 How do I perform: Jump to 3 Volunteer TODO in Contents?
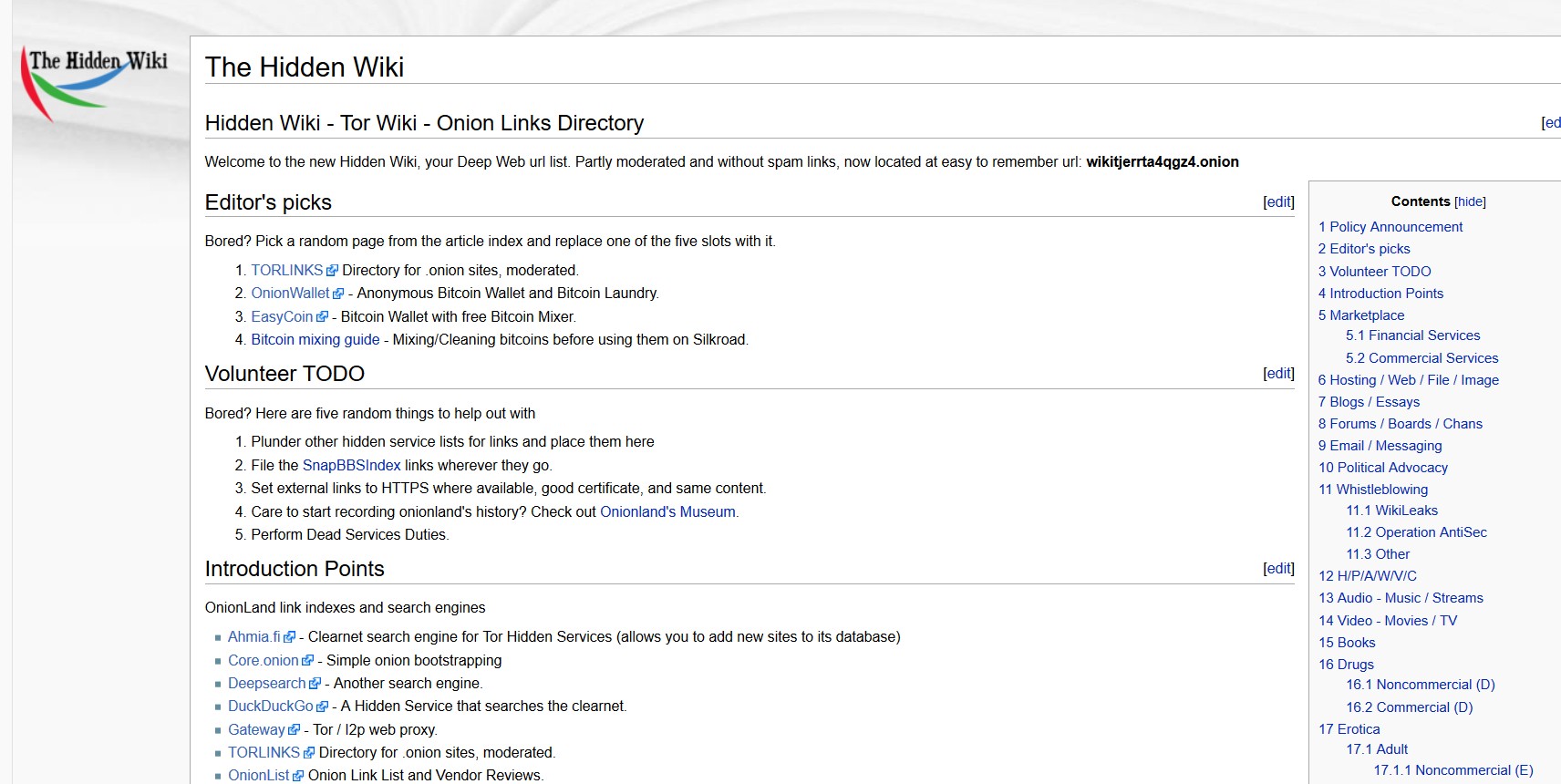click(1375, 272)
